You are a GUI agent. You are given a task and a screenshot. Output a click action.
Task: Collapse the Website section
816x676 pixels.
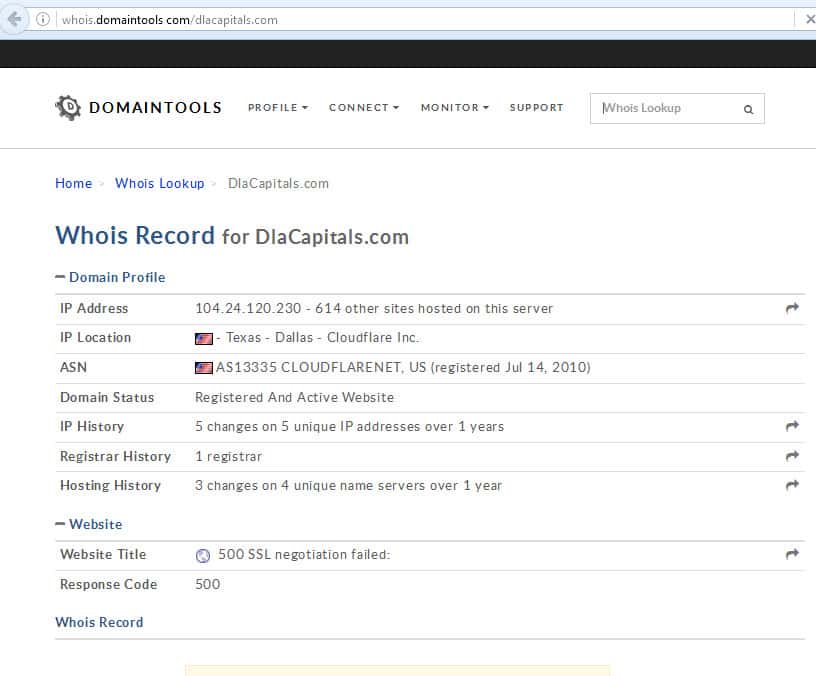pyautogui.click(x=88, y=524)
